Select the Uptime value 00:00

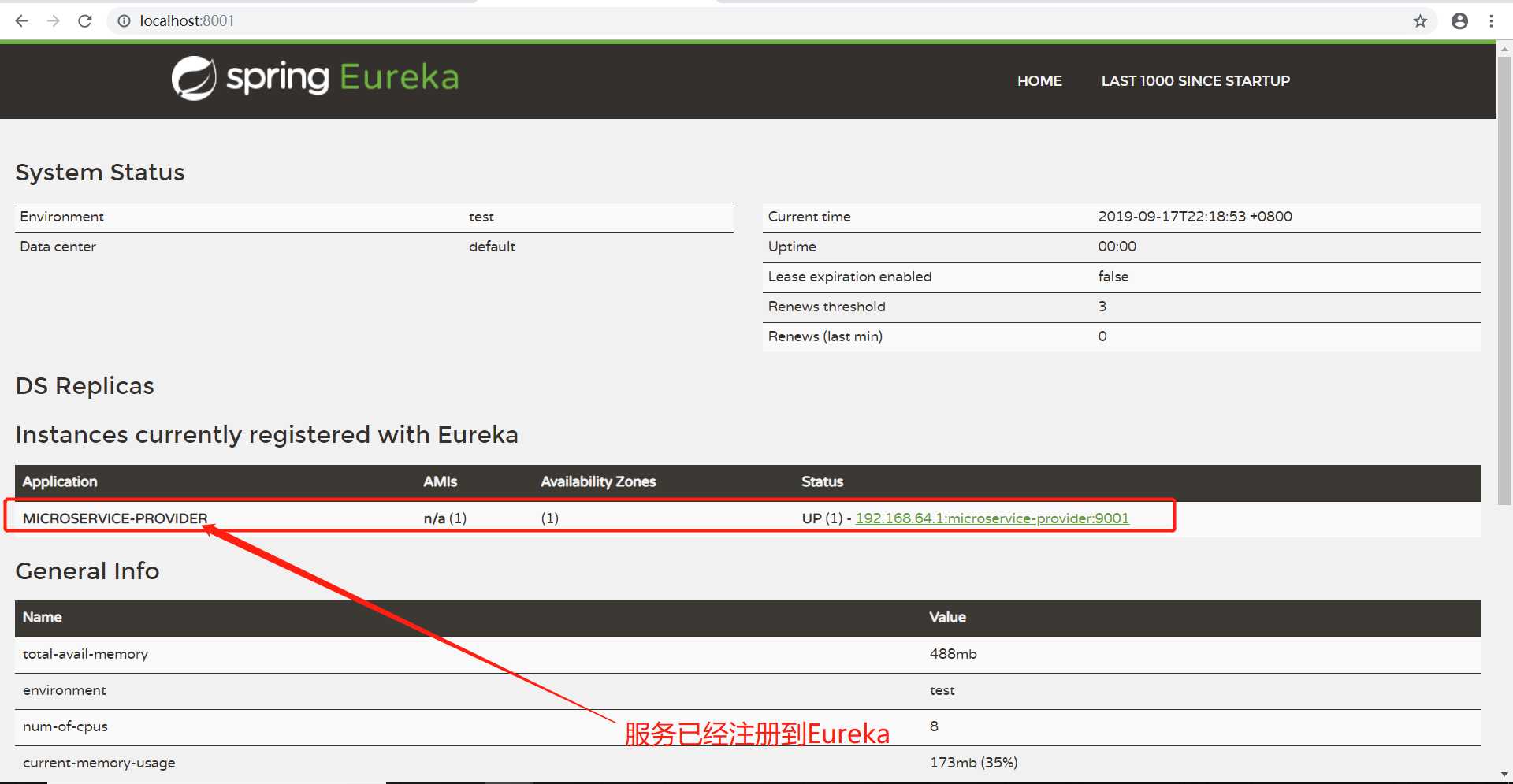(1117, 247)
